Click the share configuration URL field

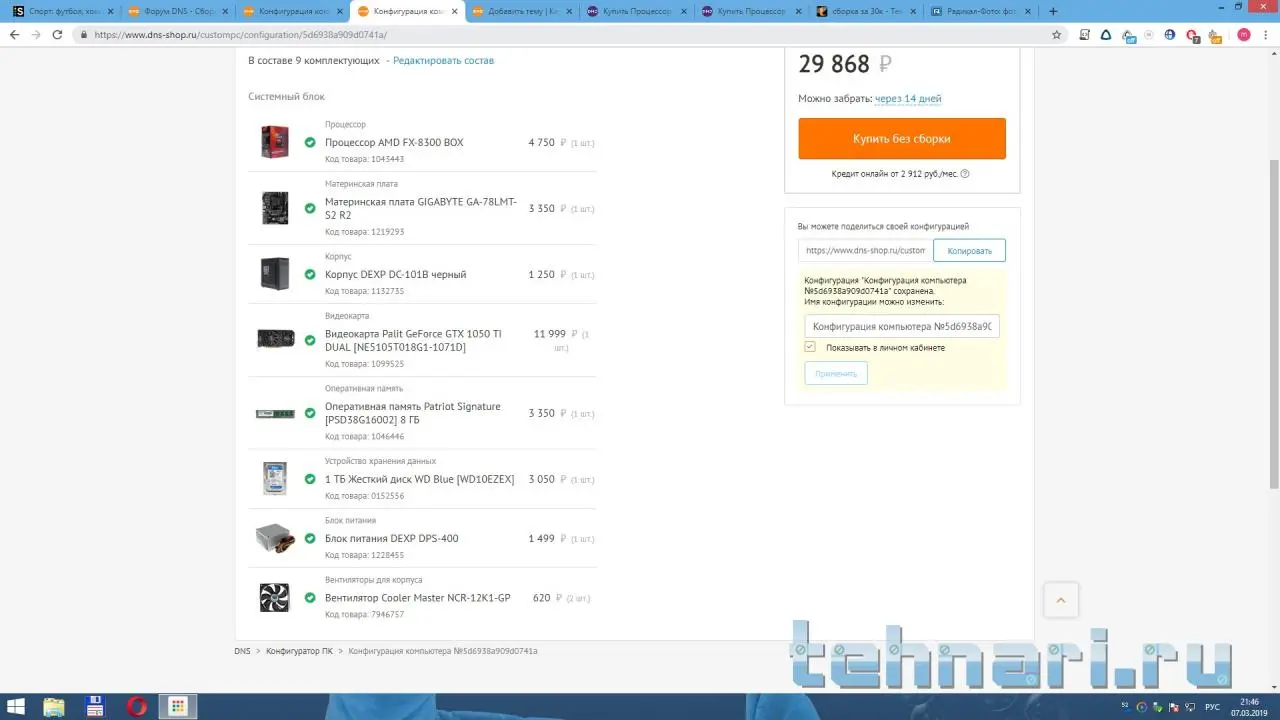(x=865, y=250)
